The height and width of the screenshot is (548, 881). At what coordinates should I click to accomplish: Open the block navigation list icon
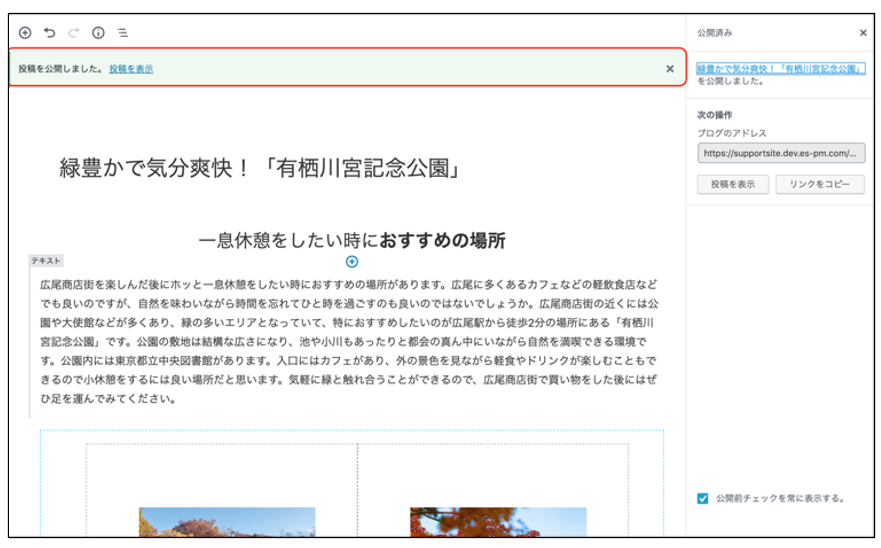point(123,33)
